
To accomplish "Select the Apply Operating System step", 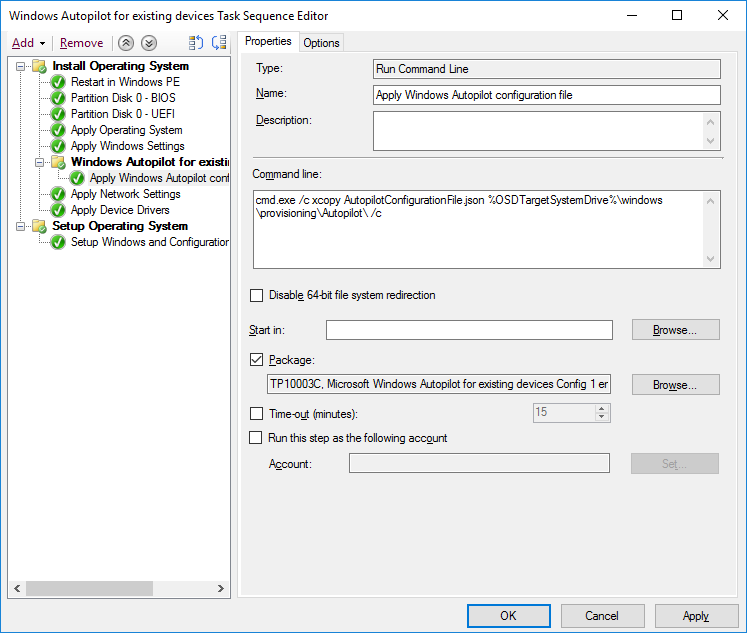I will point(127,130).
